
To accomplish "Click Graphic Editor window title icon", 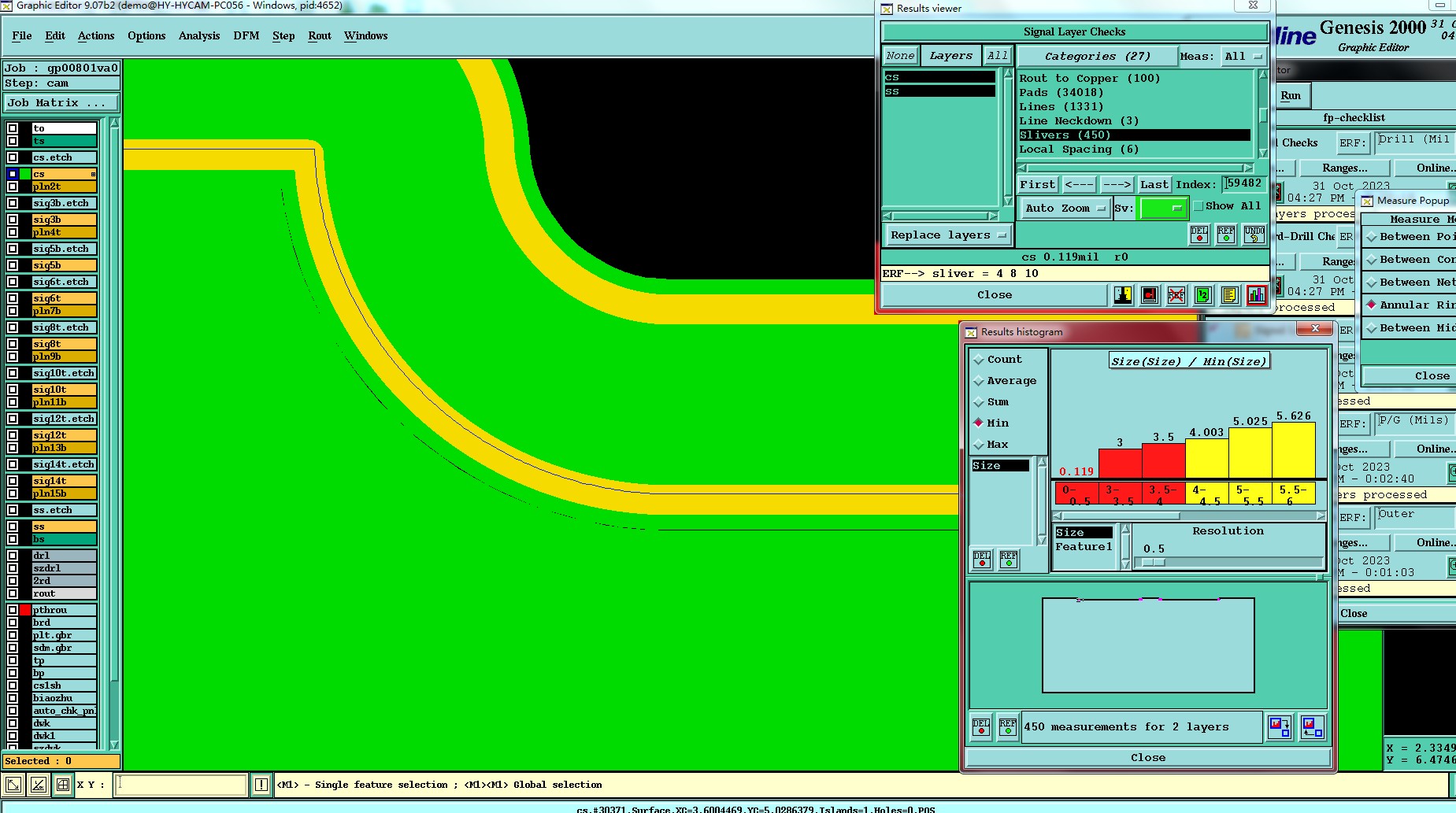I will coord(6,6).
